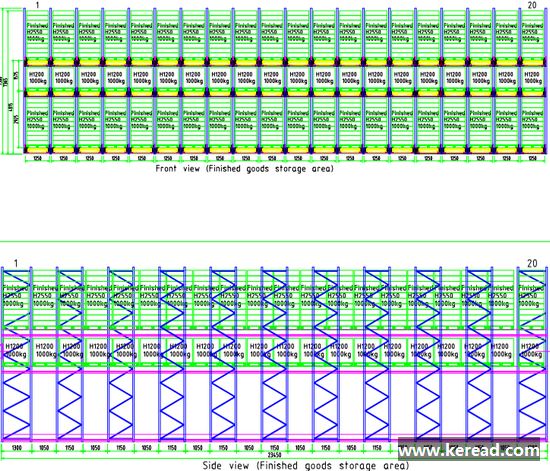Image resolution: width=550 pixels, height=471 pixels.
Task: Click column number 1 above front view
Action: (38, 5)
